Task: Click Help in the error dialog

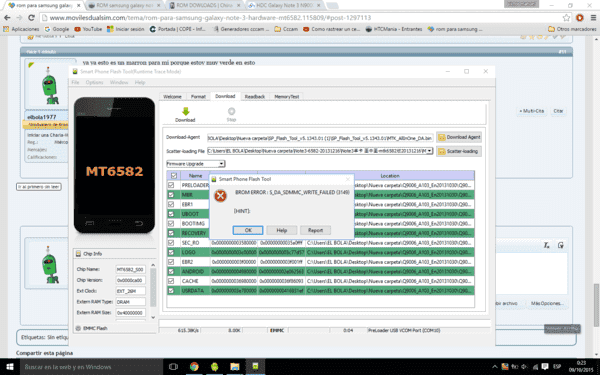Action: [x=282, y=230]
